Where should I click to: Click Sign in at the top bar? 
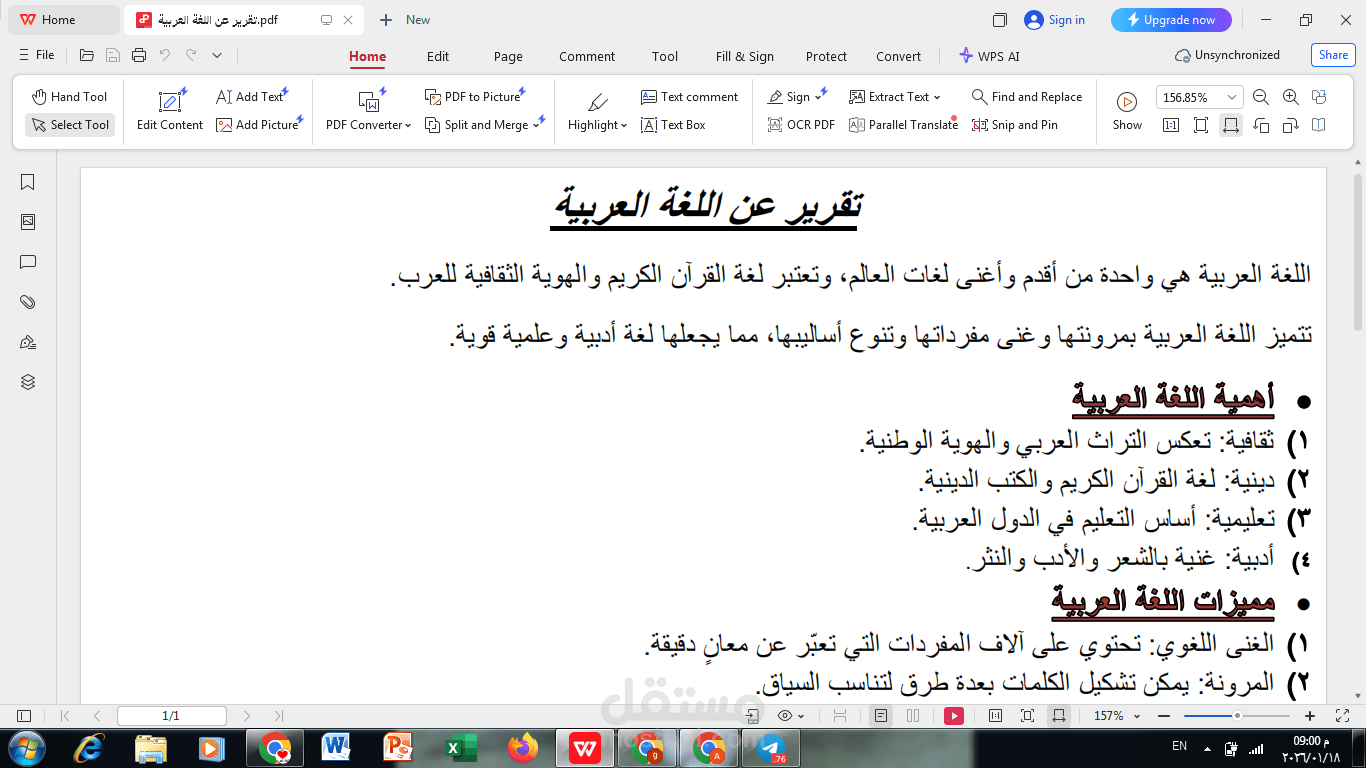pyautogui.click(x=1054, y=19)
